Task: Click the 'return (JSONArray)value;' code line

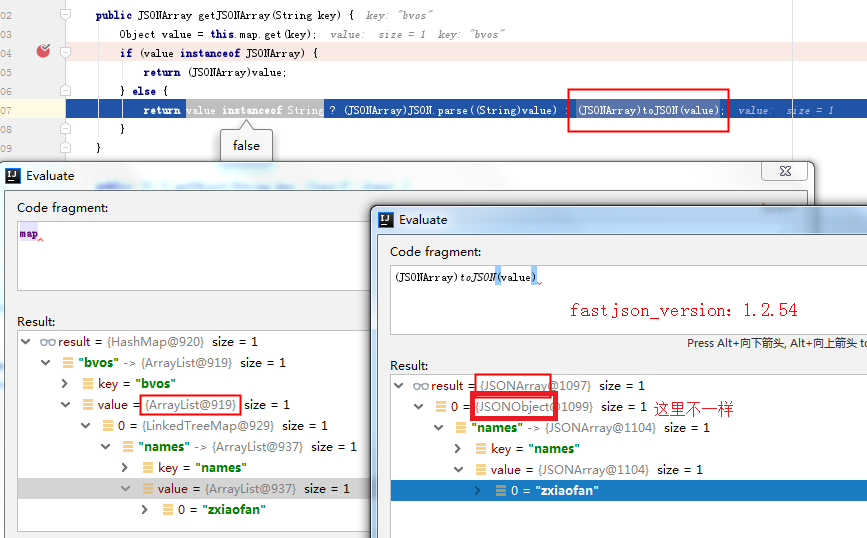Action: (x=215, y=72)
